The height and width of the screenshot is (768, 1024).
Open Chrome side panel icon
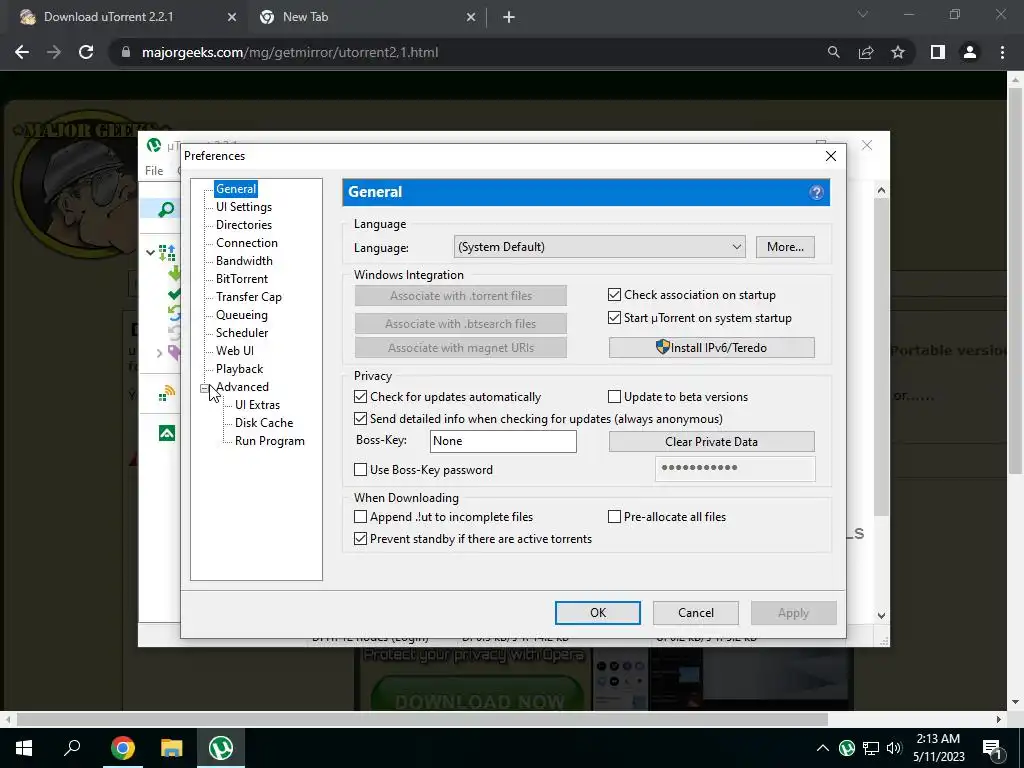tap(938, 52)
